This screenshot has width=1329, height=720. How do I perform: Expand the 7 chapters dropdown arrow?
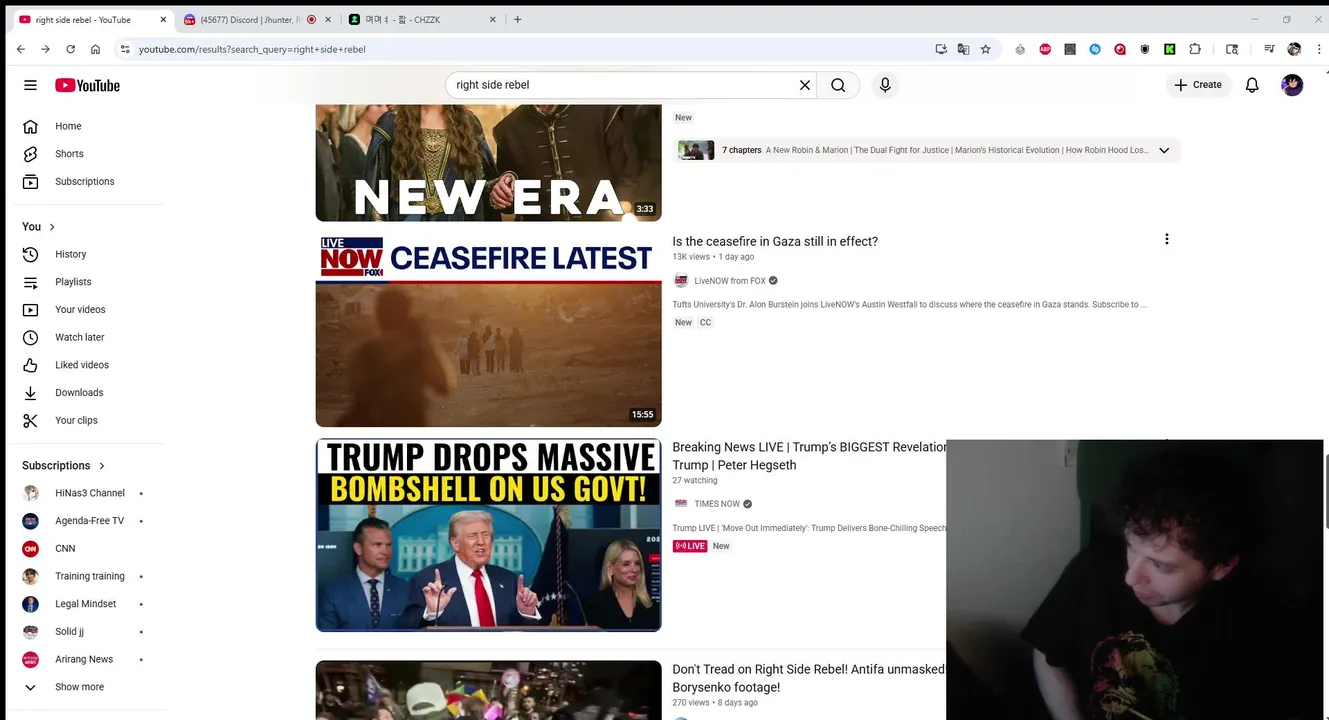pos(1164,150)
